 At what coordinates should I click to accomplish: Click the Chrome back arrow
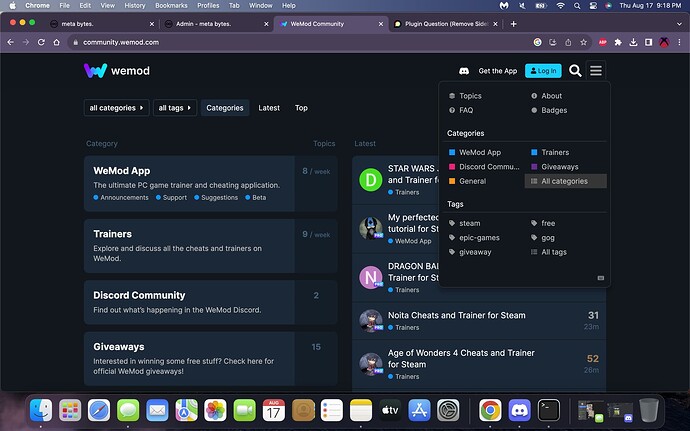point(11,42)
